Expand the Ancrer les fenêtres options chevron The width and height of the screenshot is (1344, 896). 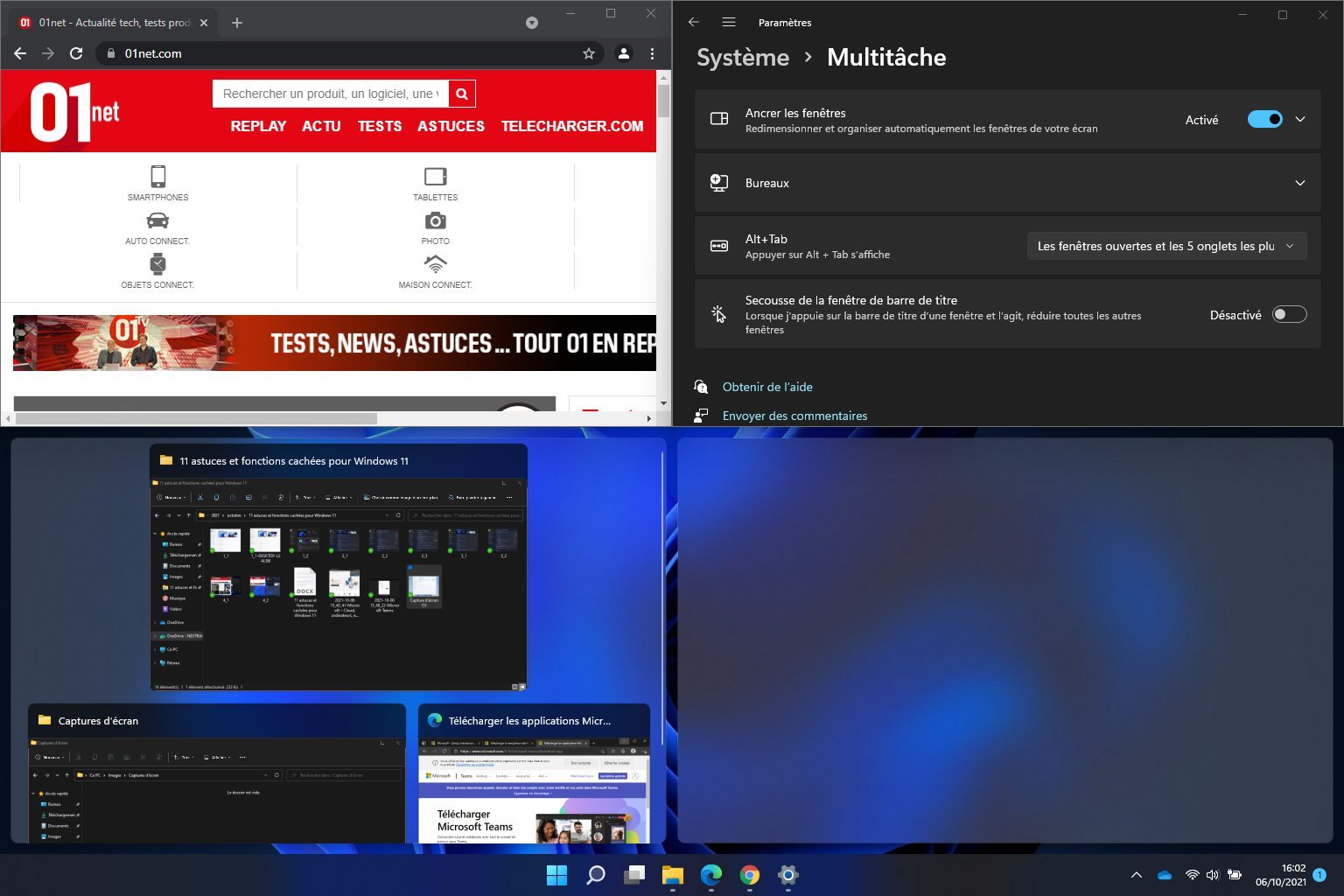[x=1300, y=119]
